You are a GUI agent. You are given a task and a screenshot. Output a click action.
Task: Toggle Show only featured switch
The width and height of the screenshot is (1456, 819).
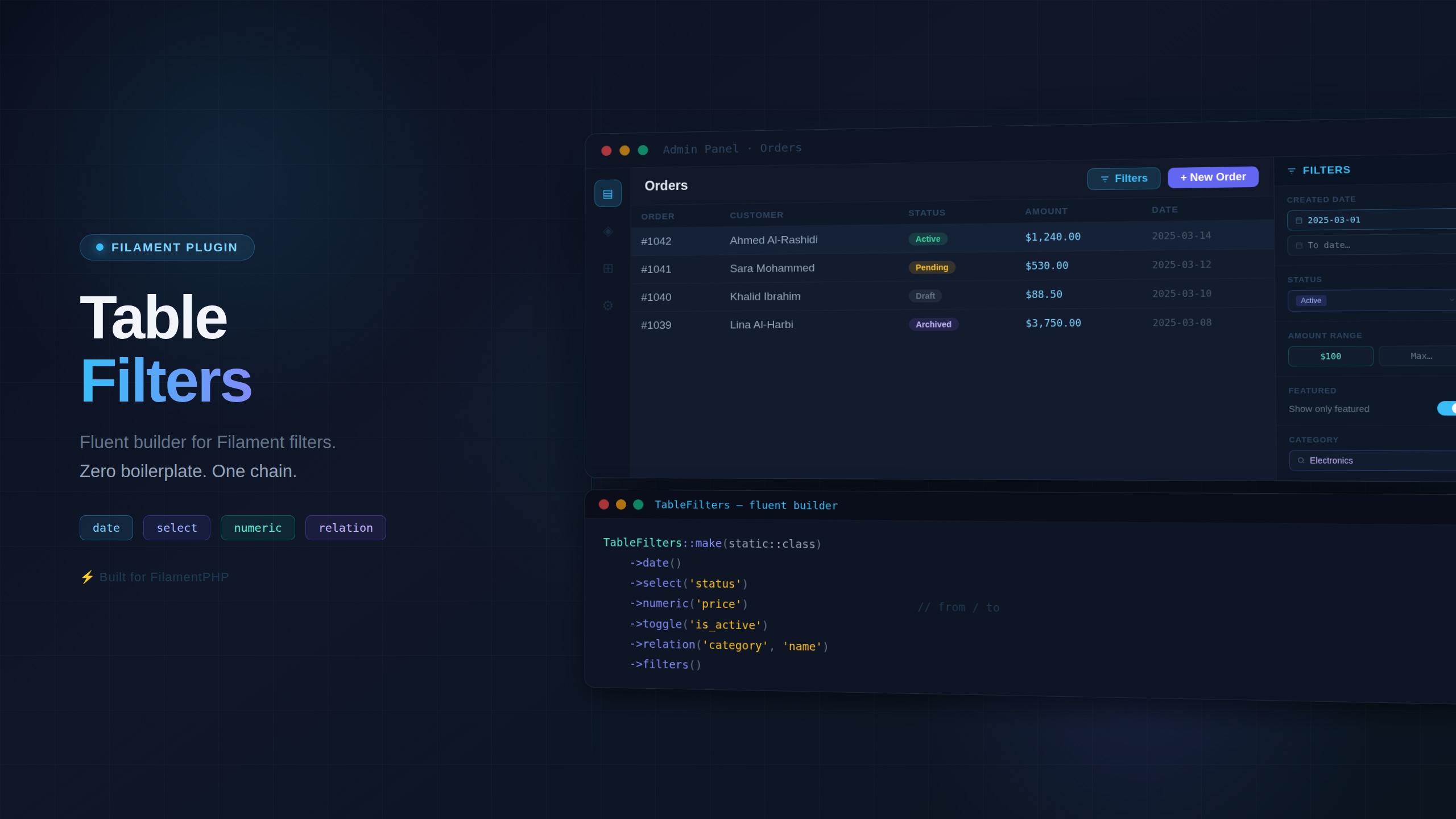coord(1447,408)
